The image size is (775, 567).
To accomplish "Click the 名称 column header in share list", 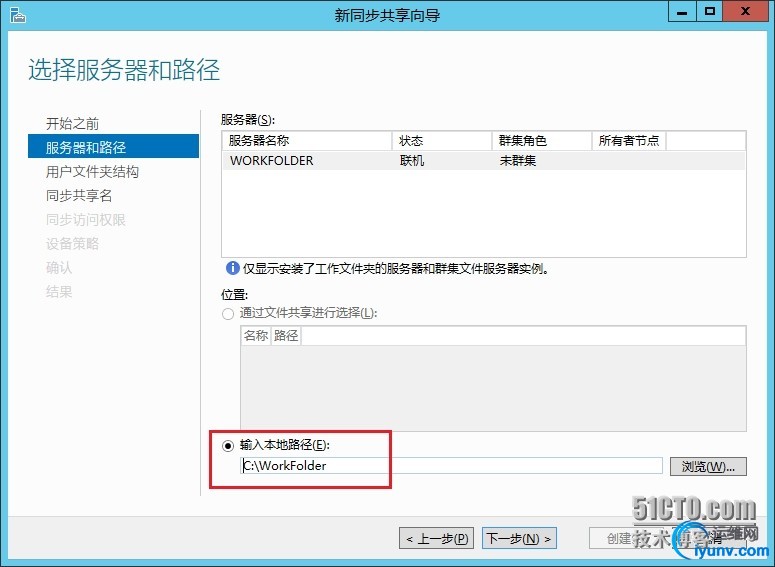I will [x=256, y=336].
